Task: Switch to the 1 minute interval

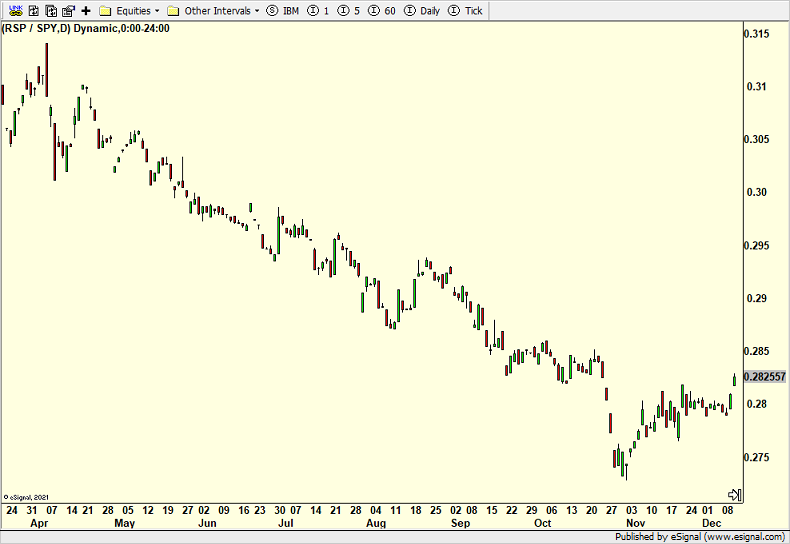Action: [x=318, y=11]
